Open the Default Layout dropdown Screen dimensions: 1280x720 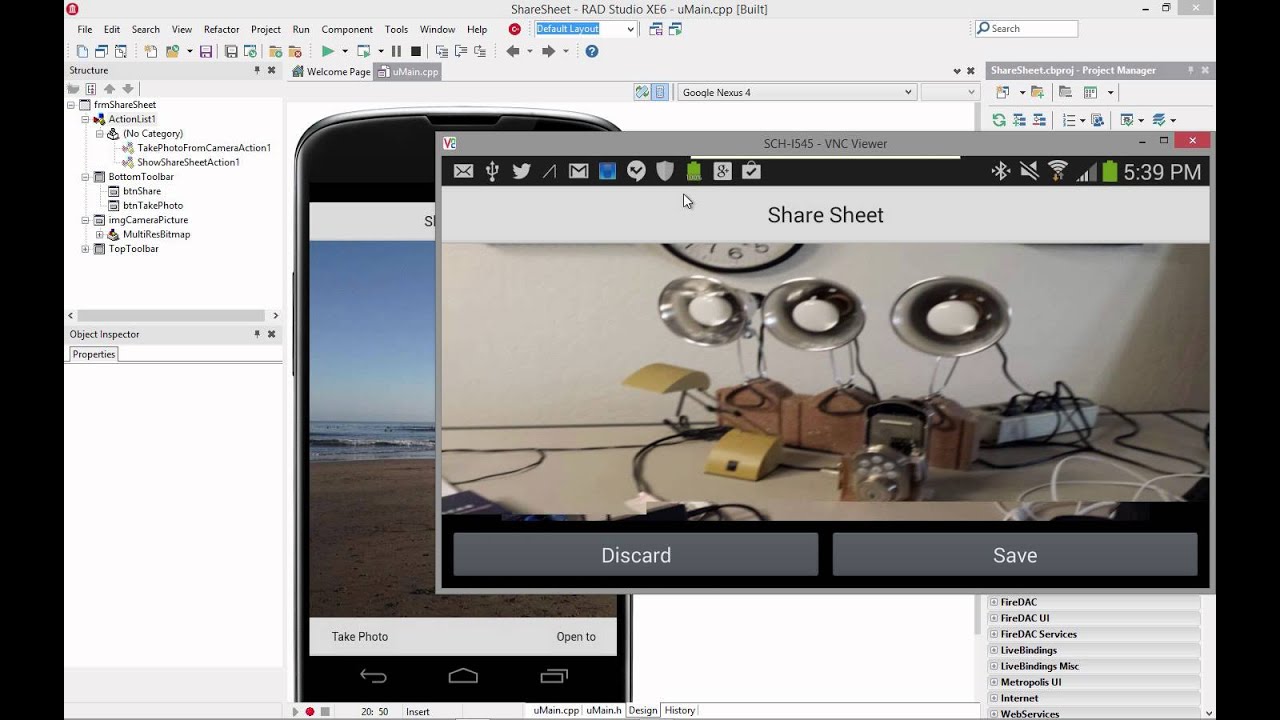click(x=630, y=29)
